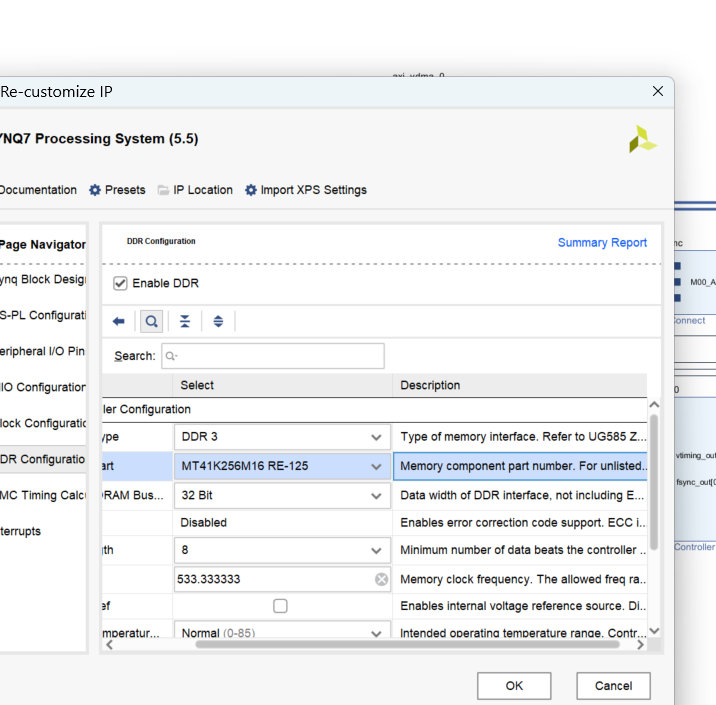Open the Summary Report link
Image resolution: width=716 pixels, height=705 pixels.
tap(602, 242)
